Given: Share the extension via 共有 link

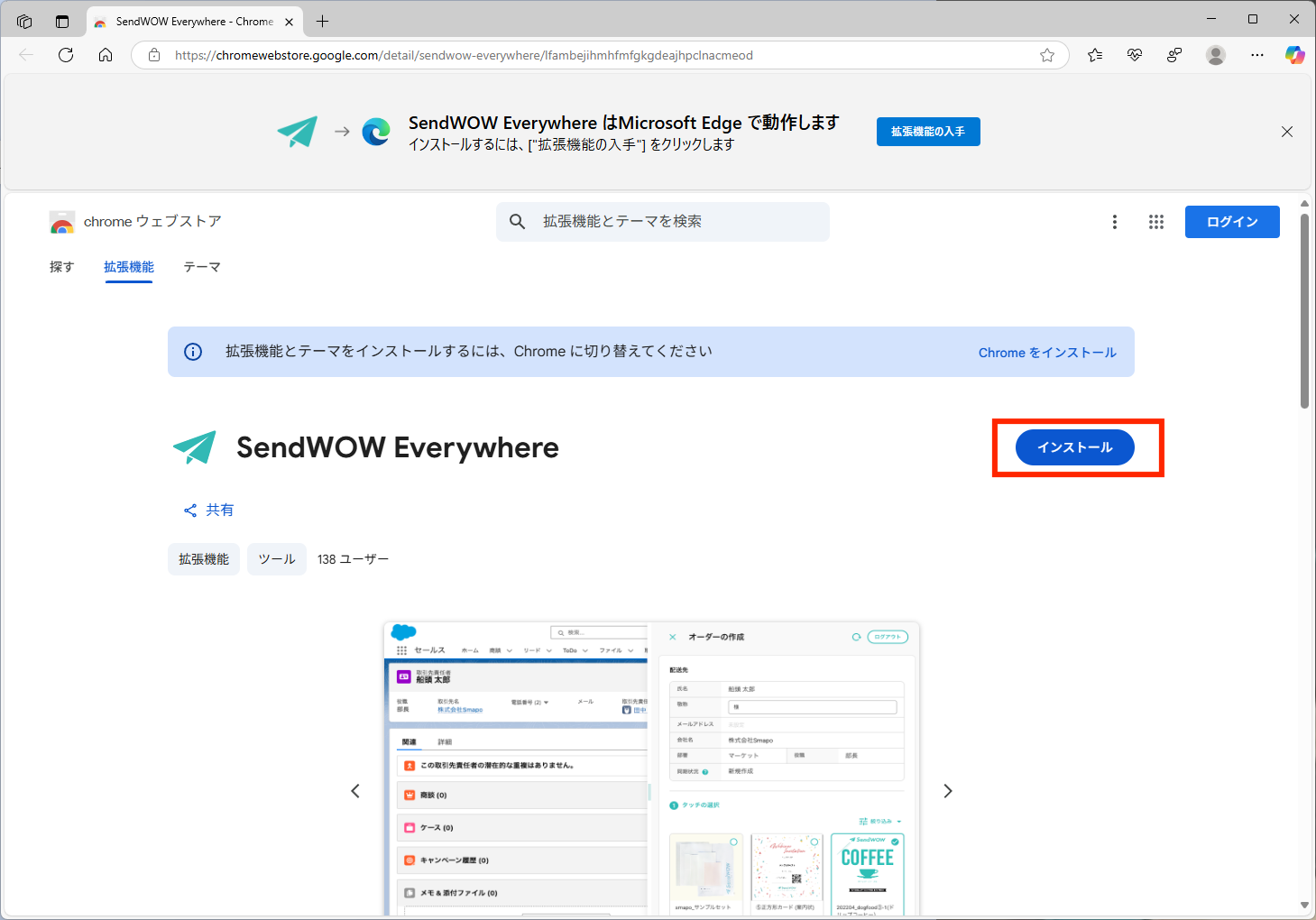Looking at the screenshot, I should point(209,511).
